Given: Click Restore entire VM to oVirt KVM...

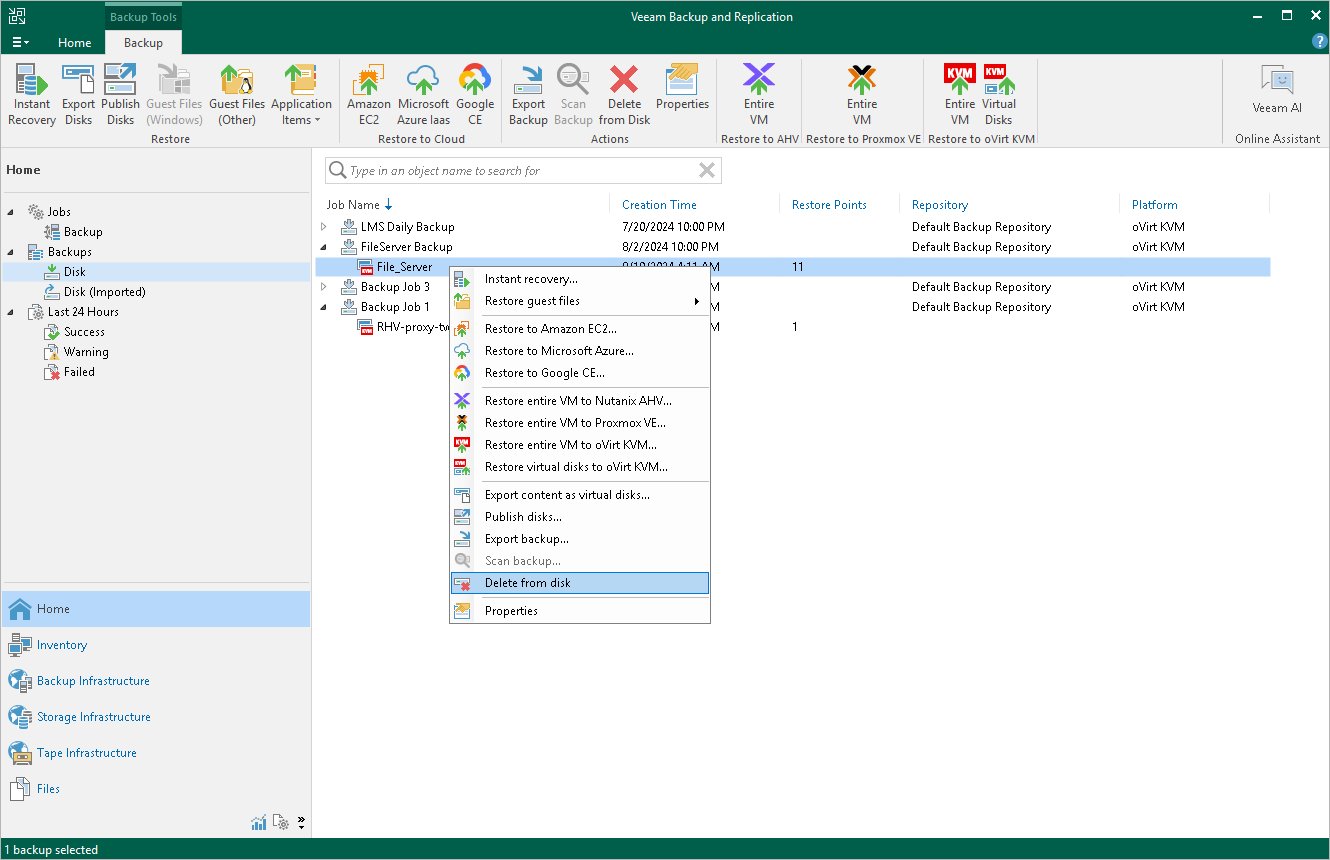Looking at the screenshot, I should pyautogui.click(x=580, y=445).
